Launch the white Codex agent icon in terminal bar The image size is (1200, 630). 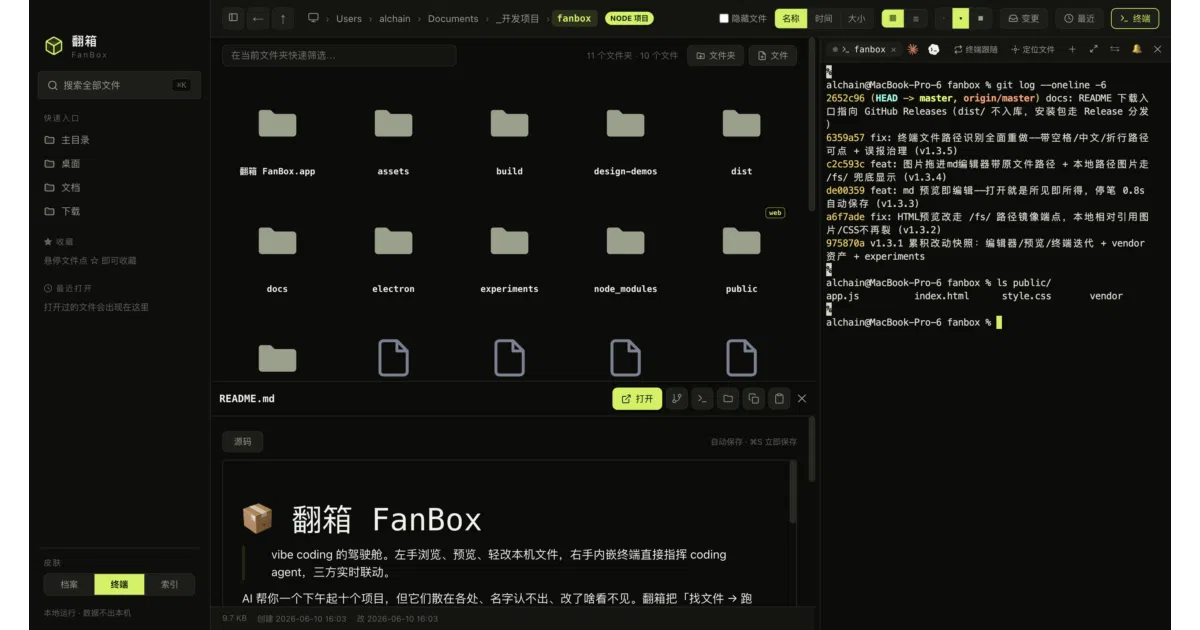pyautogui.click(x=934, y=49)
